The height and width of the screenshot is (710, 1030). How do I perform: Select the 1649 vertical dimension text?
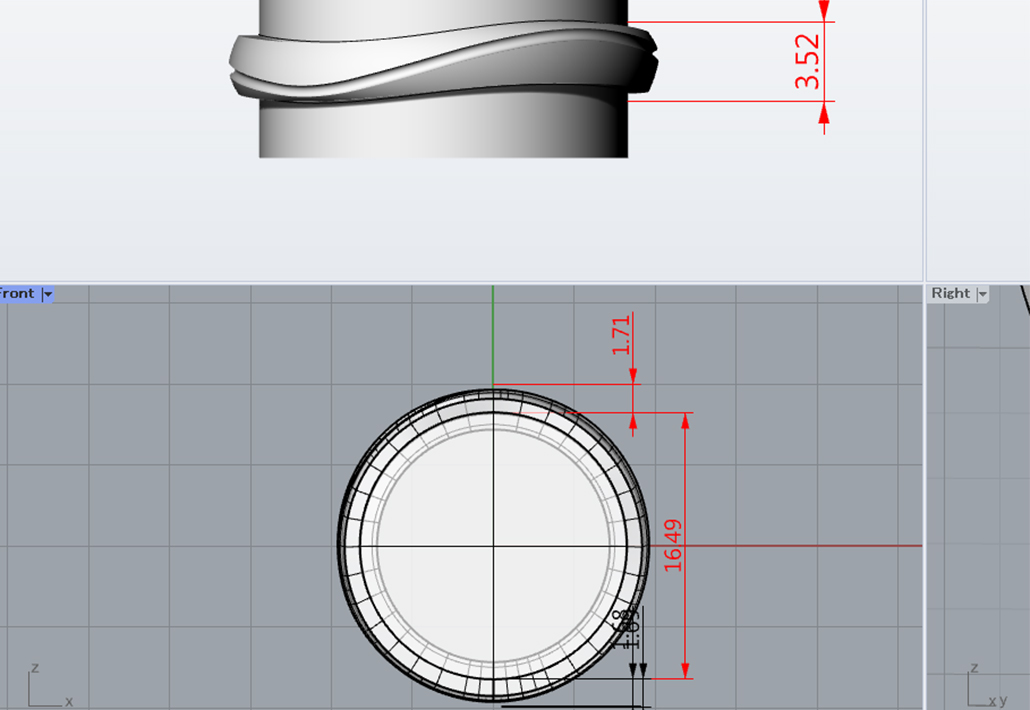pos(673,544)
